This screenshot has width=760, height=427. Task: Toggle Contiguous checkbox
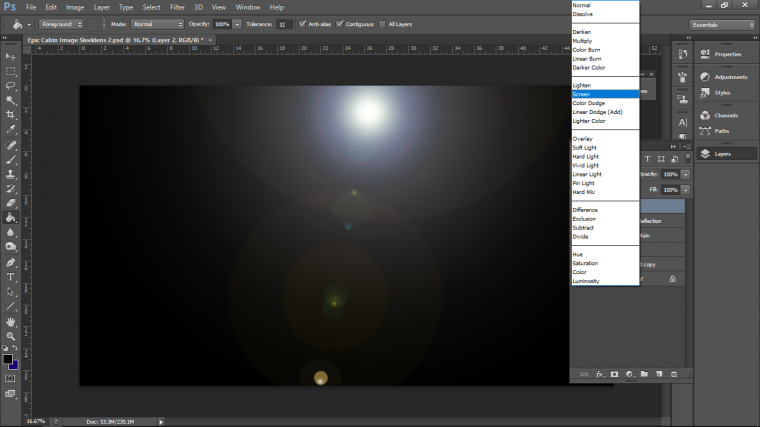point(340,24)
